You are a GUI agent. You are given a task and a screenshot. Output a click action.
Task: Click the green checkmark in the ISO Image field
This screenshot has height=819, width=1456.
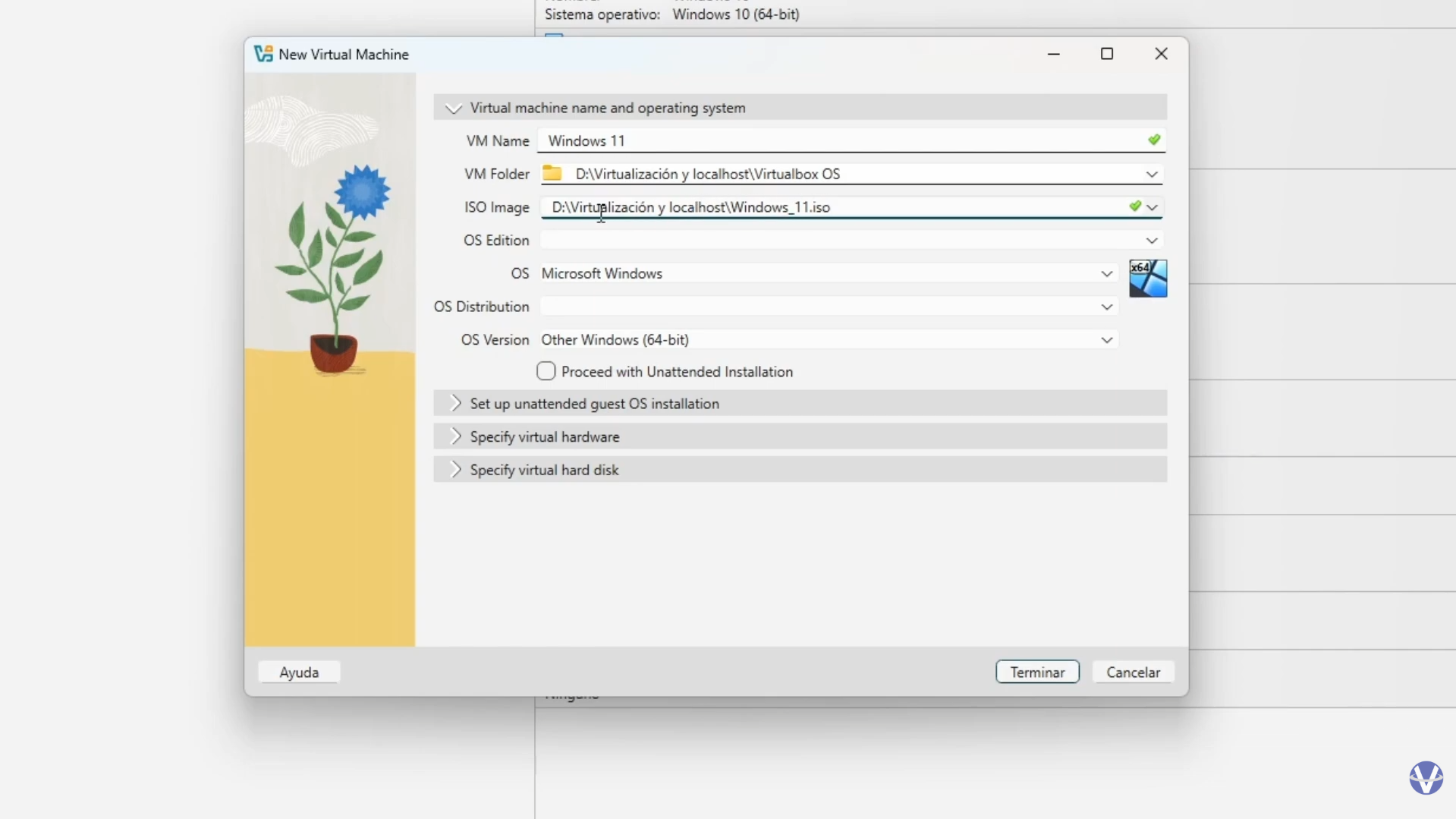click(1135, 206)
